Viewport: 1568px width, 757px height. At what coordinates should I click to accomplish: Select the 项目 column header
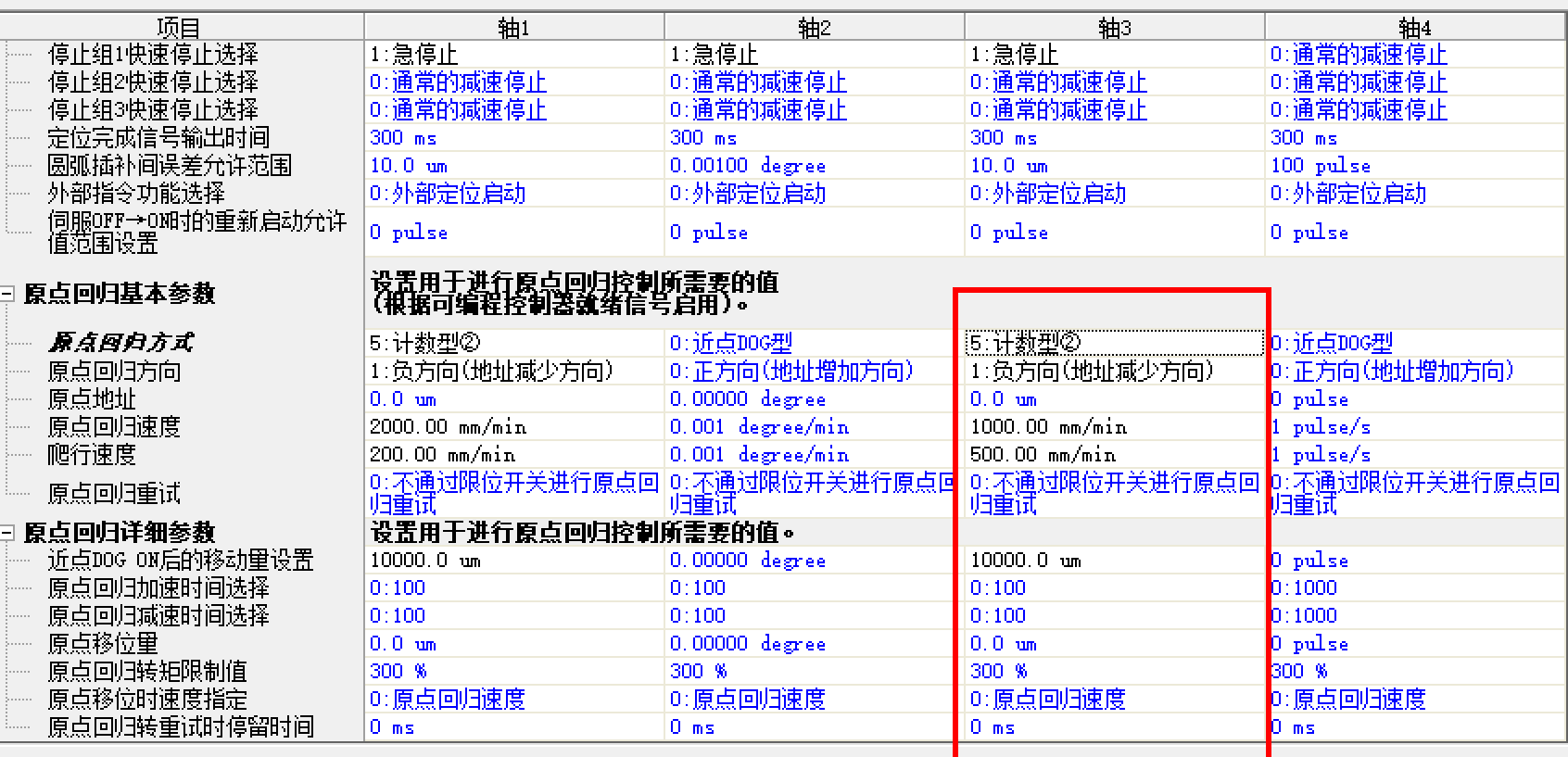coord(178,27)
